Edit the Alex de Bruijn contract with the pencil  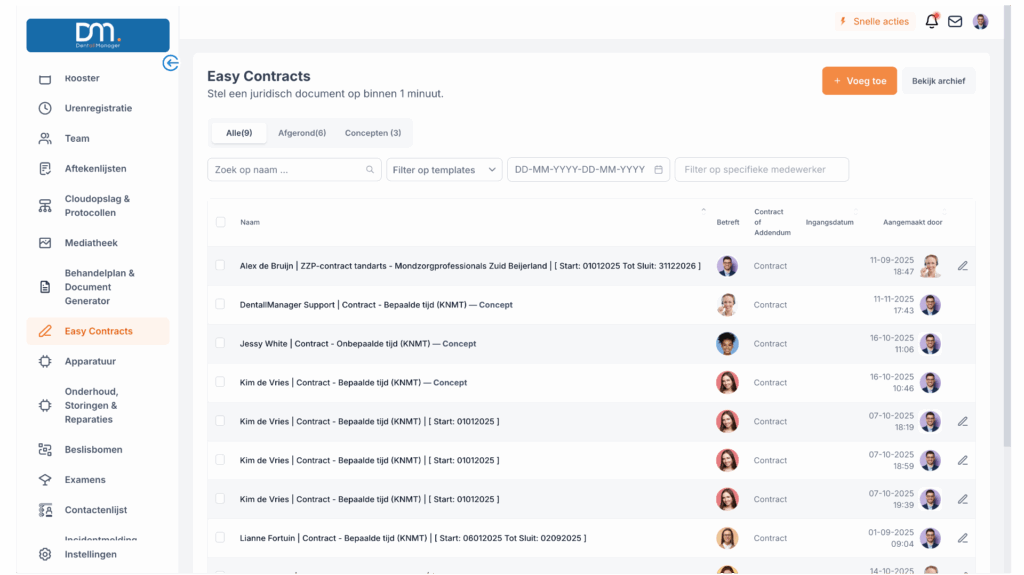[x=963, y=266]
